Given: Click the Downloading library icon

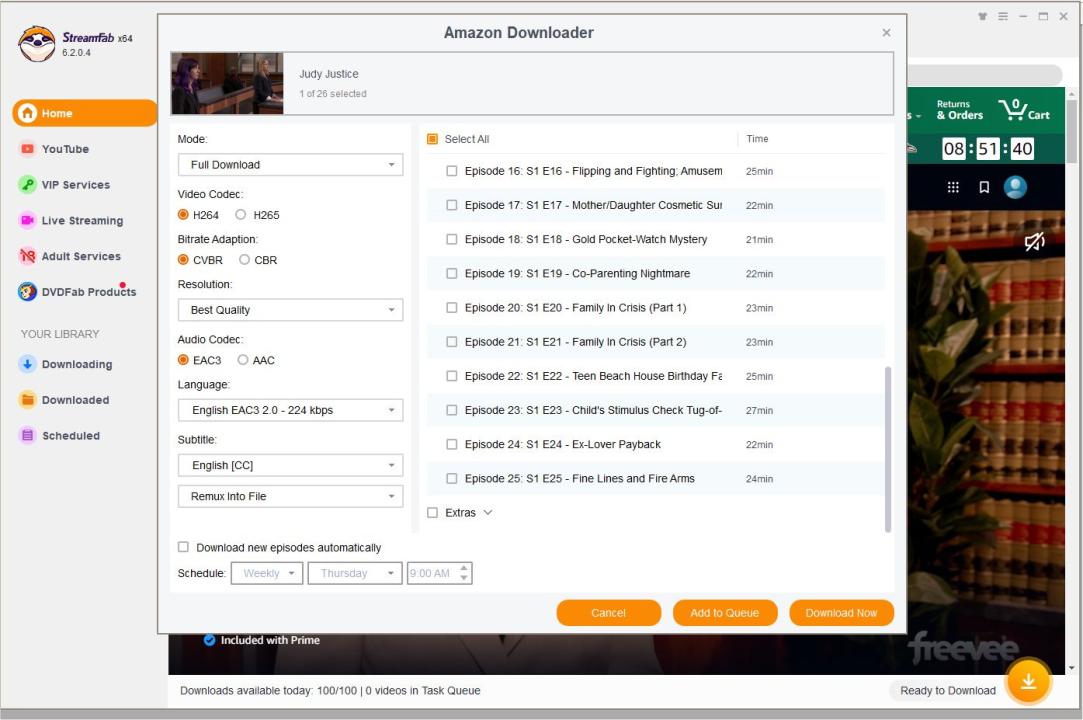Looking at the screenshot, I should pos(27,364).
